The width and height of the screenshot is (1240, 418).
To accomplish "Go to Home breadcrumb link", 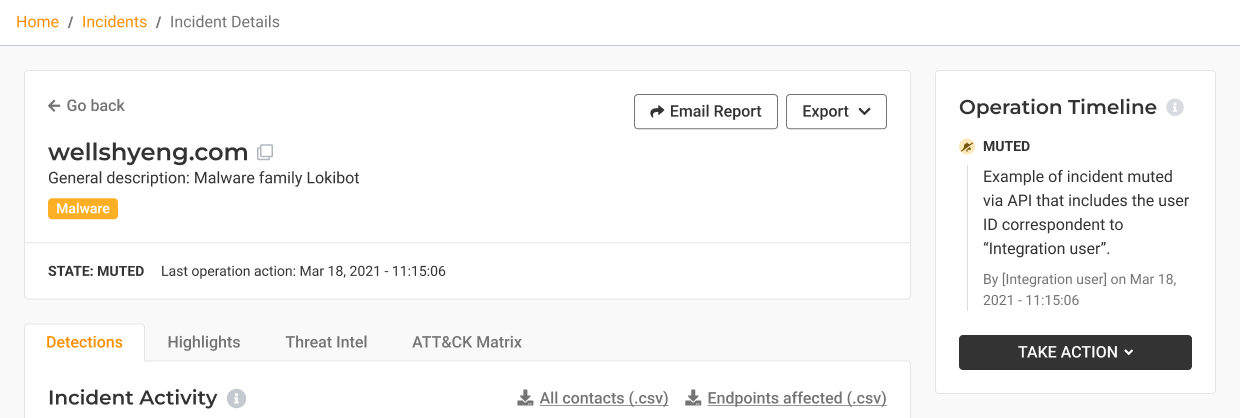I will pyautogui.click(x=38, y=22).
